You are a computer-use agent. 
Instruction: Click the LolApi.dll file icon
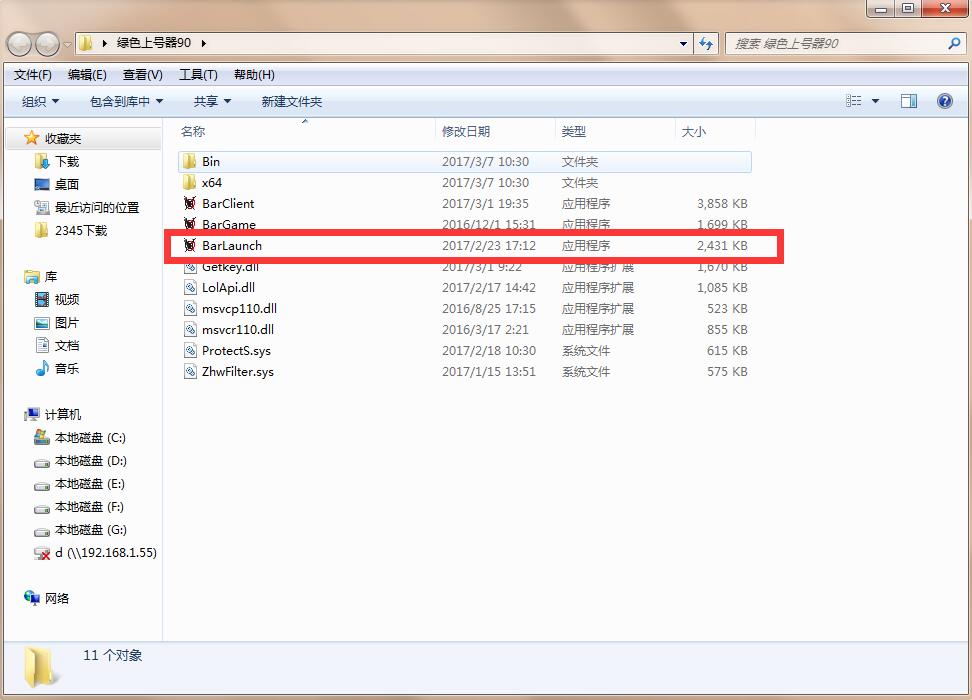190,288
